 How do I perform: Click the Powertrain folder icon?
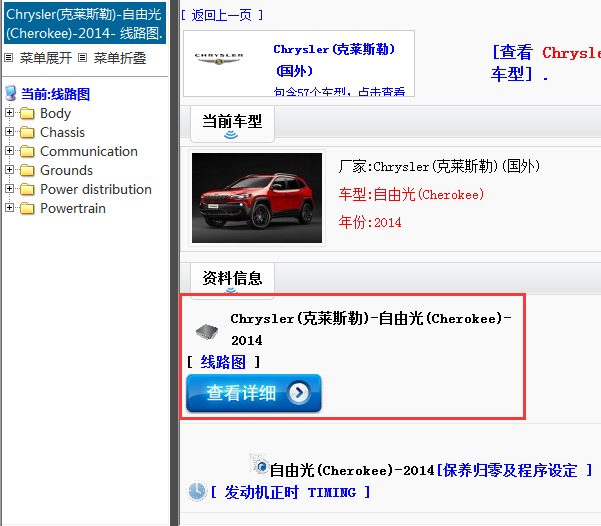coord(27,209)
